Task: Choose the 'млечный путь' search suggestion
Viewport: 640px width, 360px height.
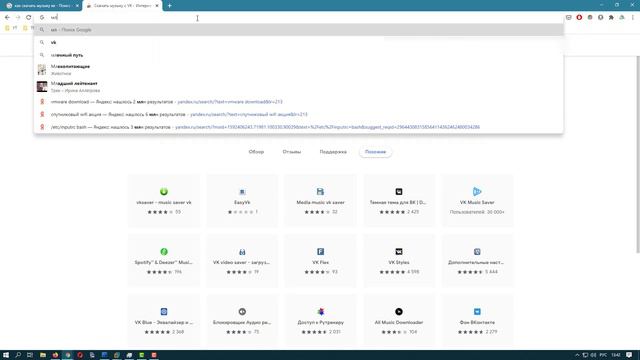Action: click(299, 55)
